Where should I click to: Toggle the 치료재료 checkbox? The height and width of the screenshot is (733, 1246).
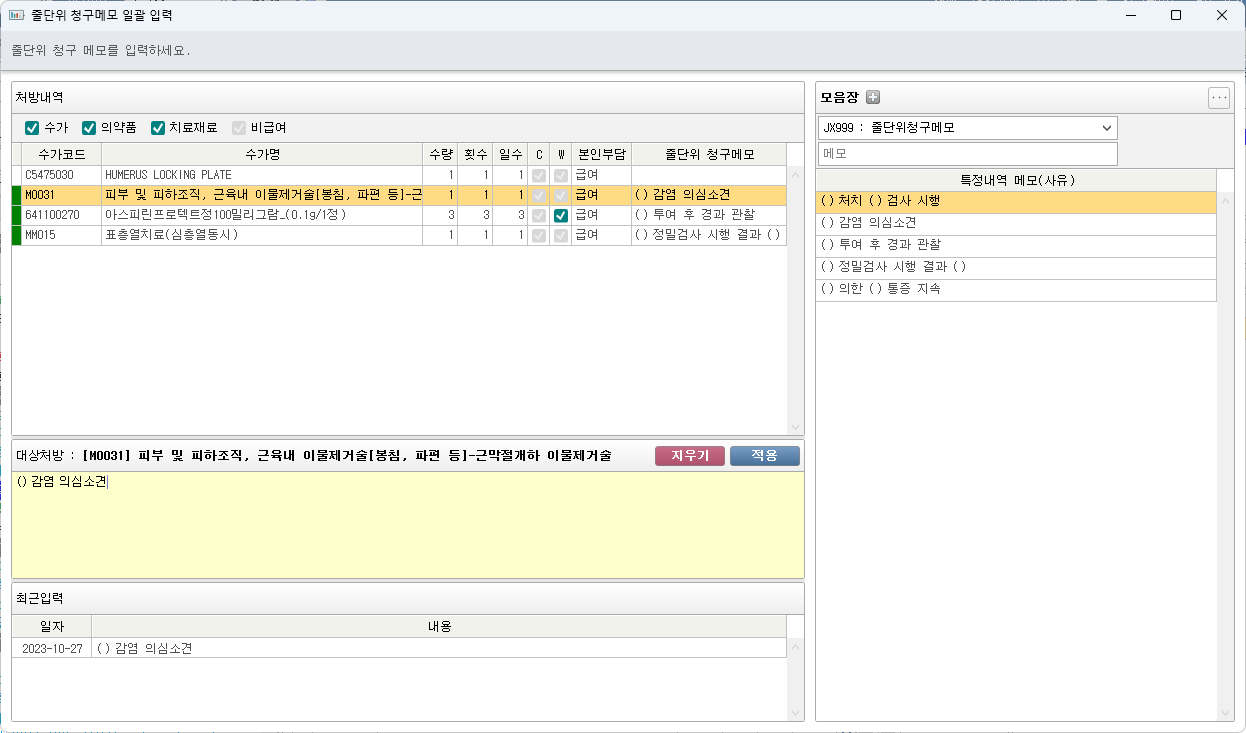point(158,128)
